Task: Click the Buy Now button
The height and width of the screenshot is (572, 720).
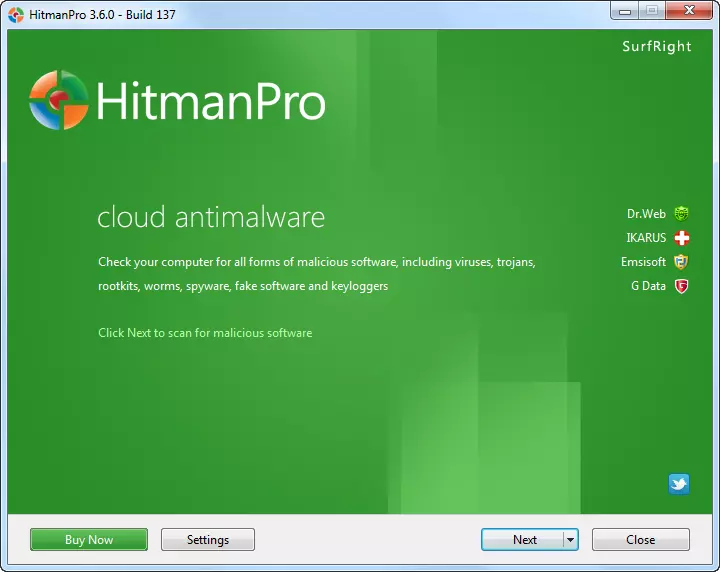Action: click(89, 539)
